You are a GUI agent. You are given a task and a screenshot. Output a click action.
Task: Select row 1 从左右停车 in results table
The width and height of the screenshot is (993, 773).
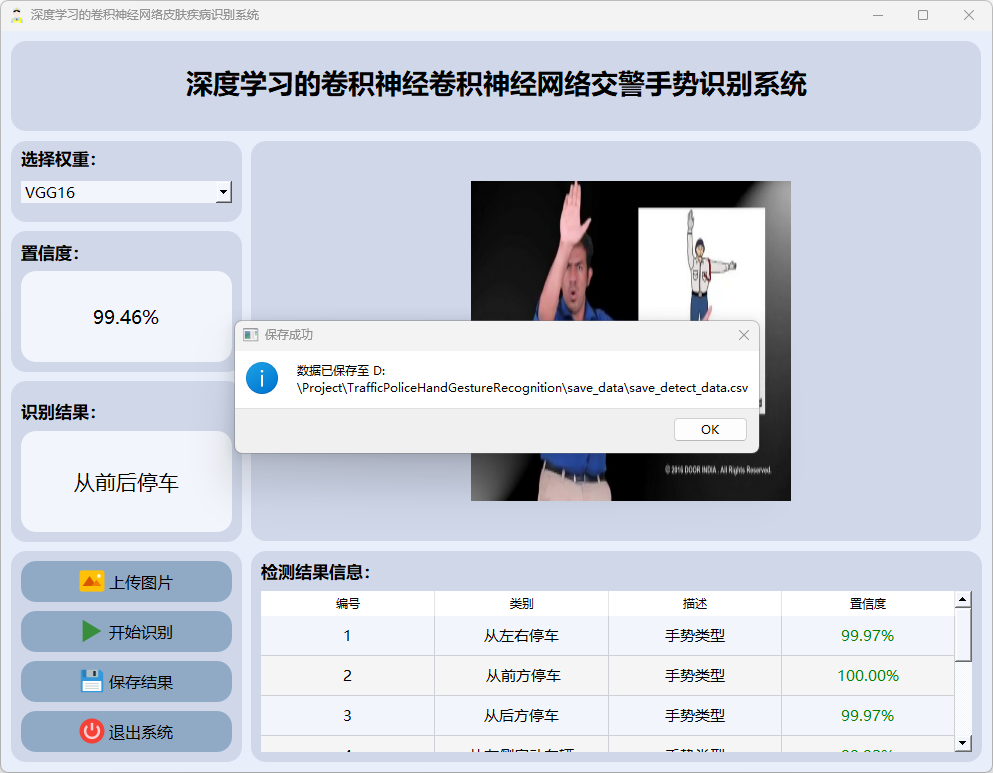tap(521, 635)
